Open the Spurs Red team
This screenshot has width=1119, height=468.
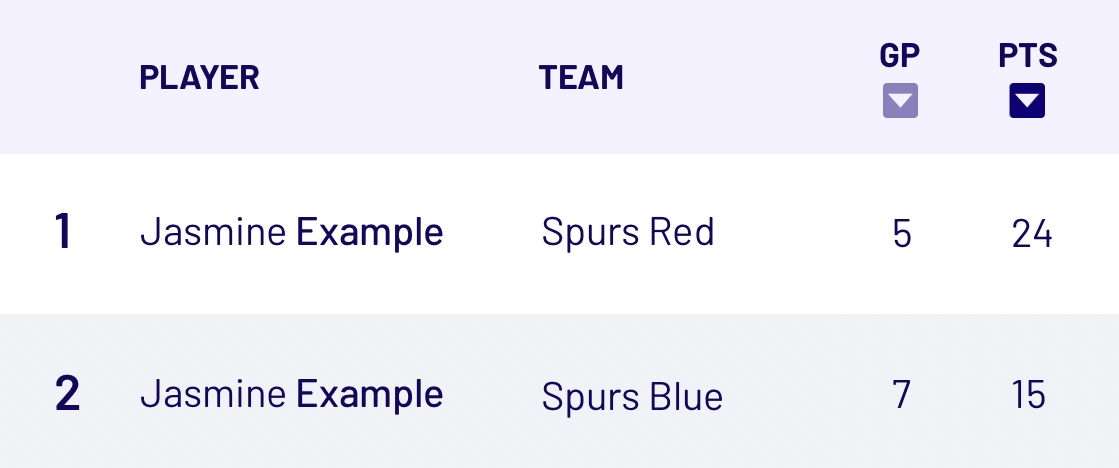(x=628, y=233)
